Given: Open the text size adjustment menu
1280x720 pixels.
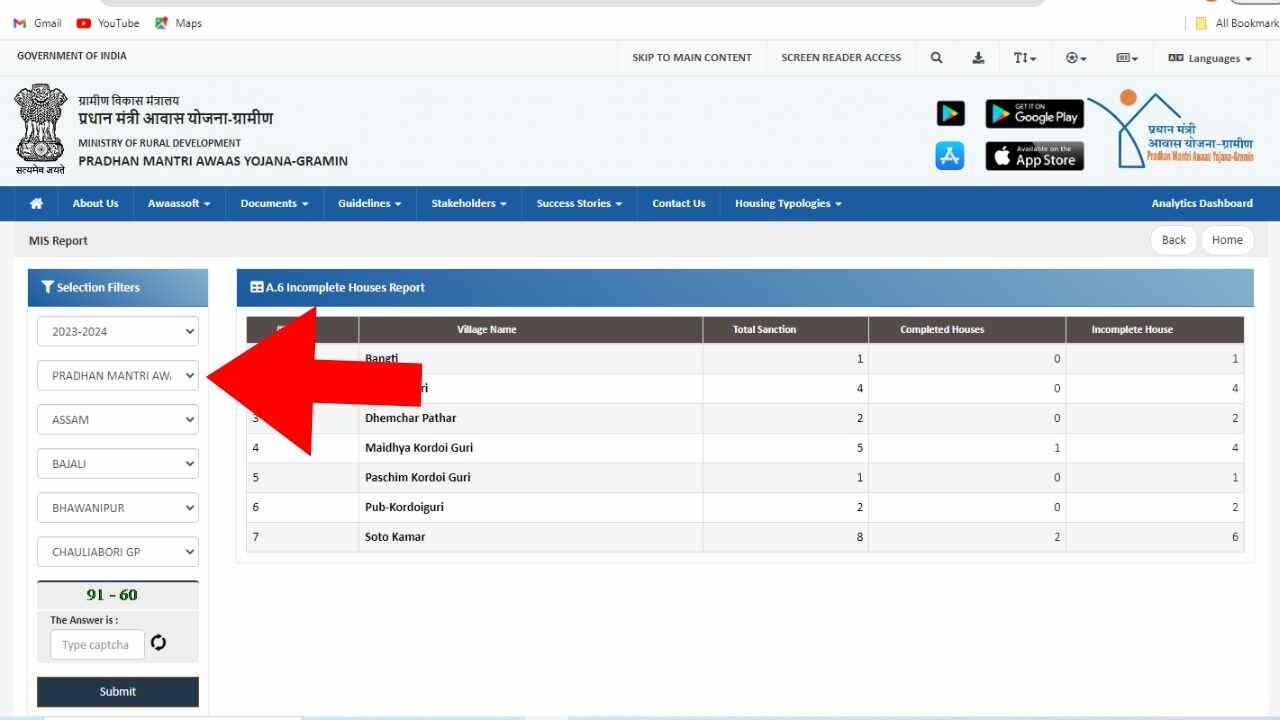Looking at the screenshot, I should point(1025,58).
